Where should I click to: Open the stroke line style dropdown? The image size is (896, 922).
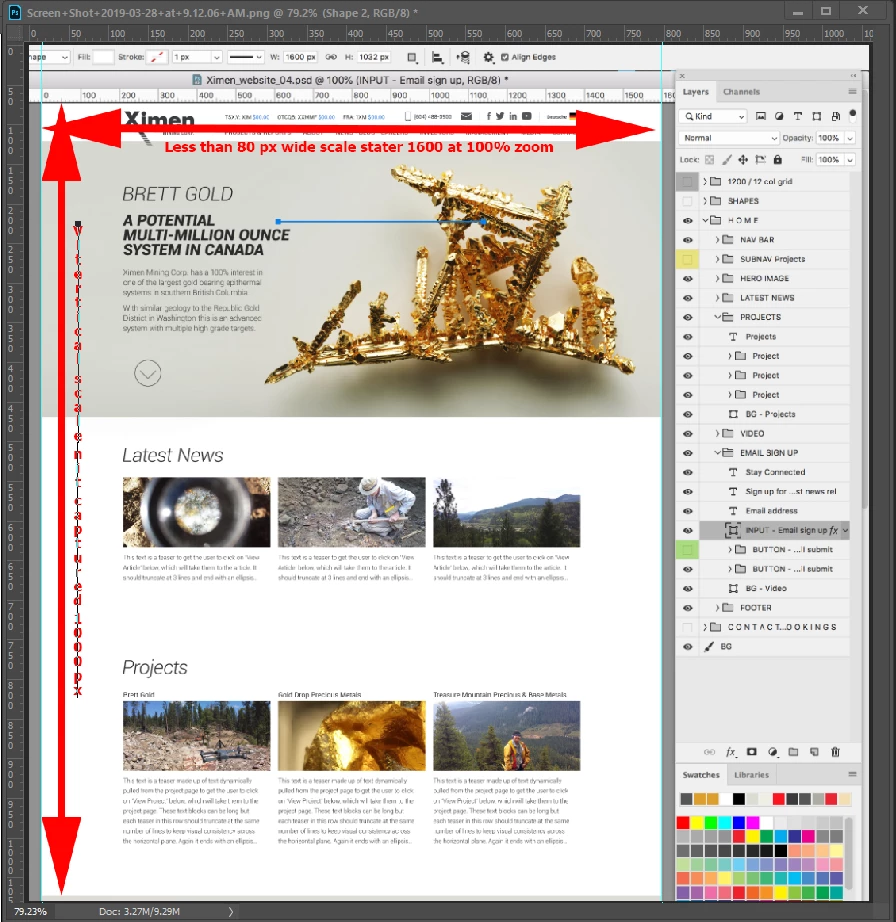[x=245, y=57]
